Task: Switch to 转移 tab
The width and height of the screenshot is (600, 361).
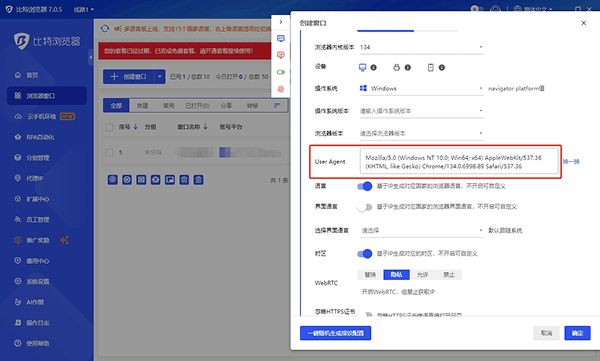Action: click(x=252, y=106)
